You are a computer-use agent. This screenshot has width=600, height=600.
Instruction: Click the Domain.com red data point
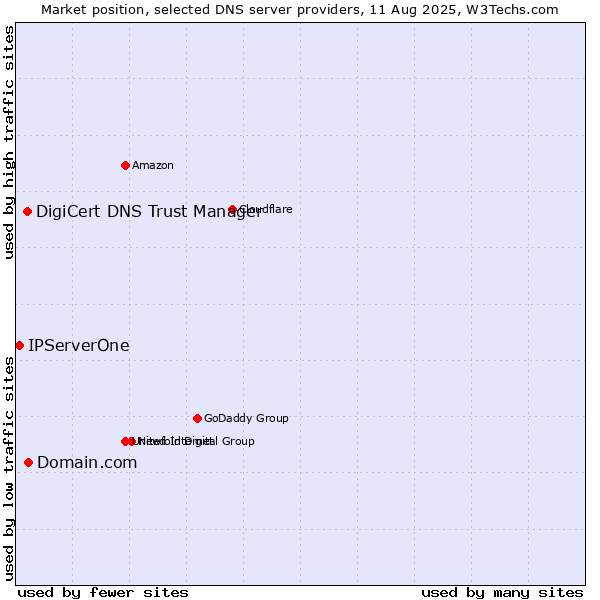[28, 463]
